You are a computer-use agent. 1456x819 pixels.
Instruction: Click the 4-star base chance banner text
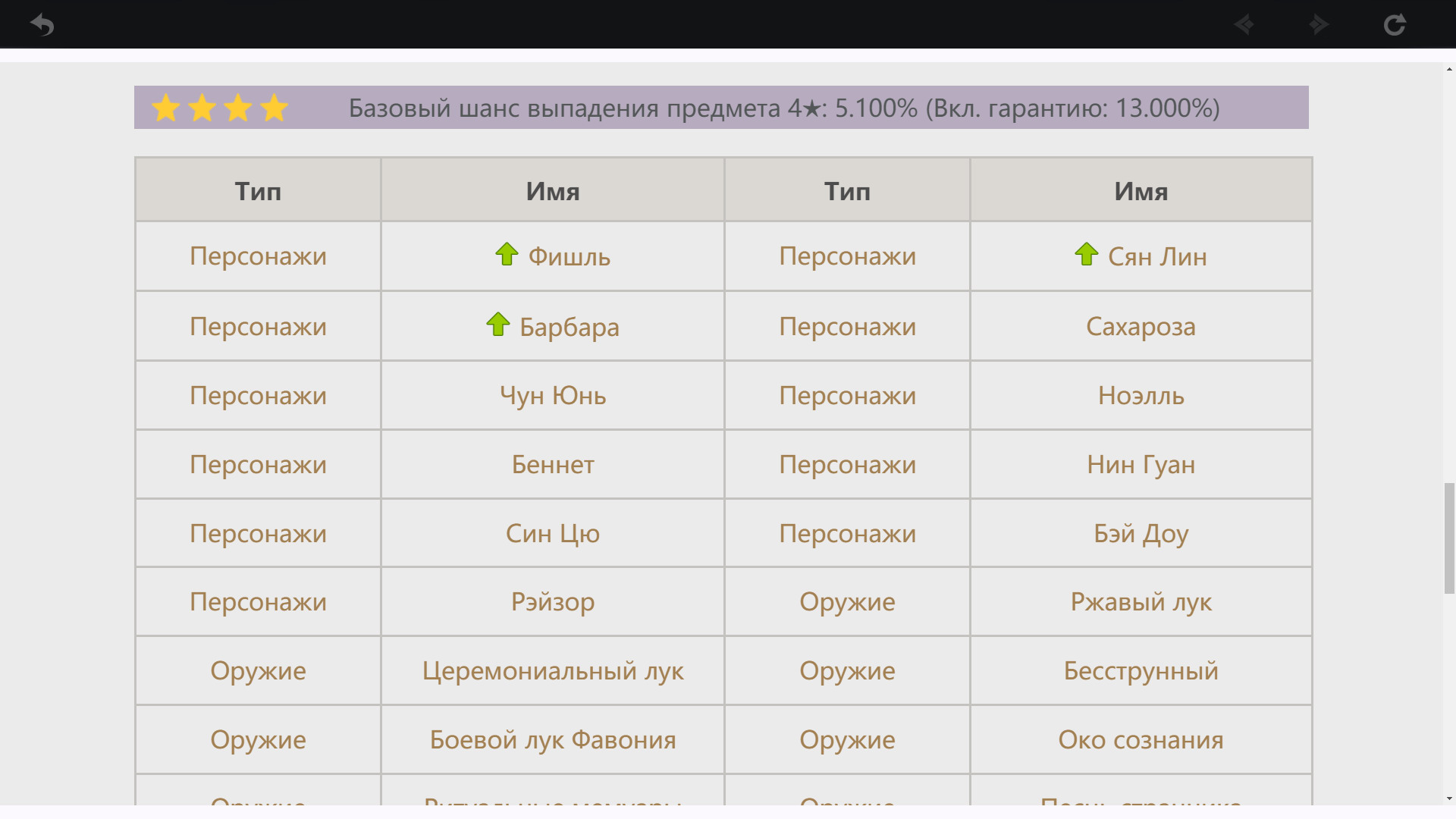[783, 108]
